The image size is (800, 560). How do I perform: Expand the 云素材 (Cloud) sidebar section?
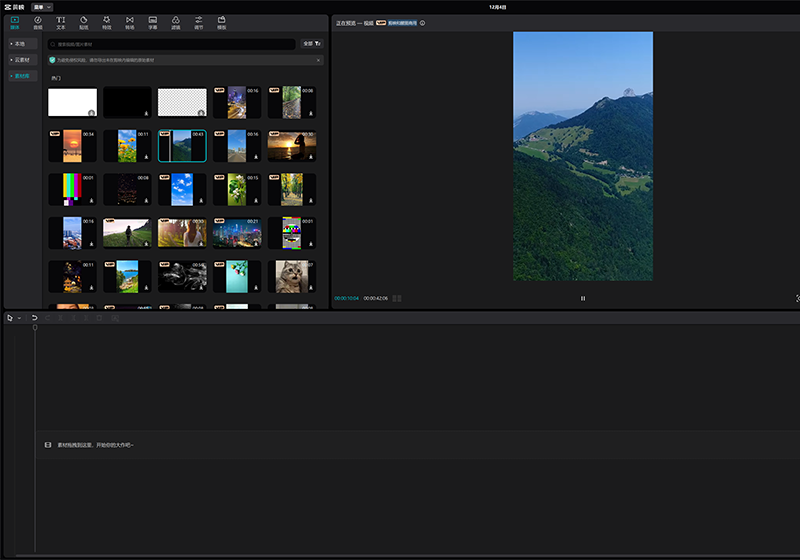point(21,60)
